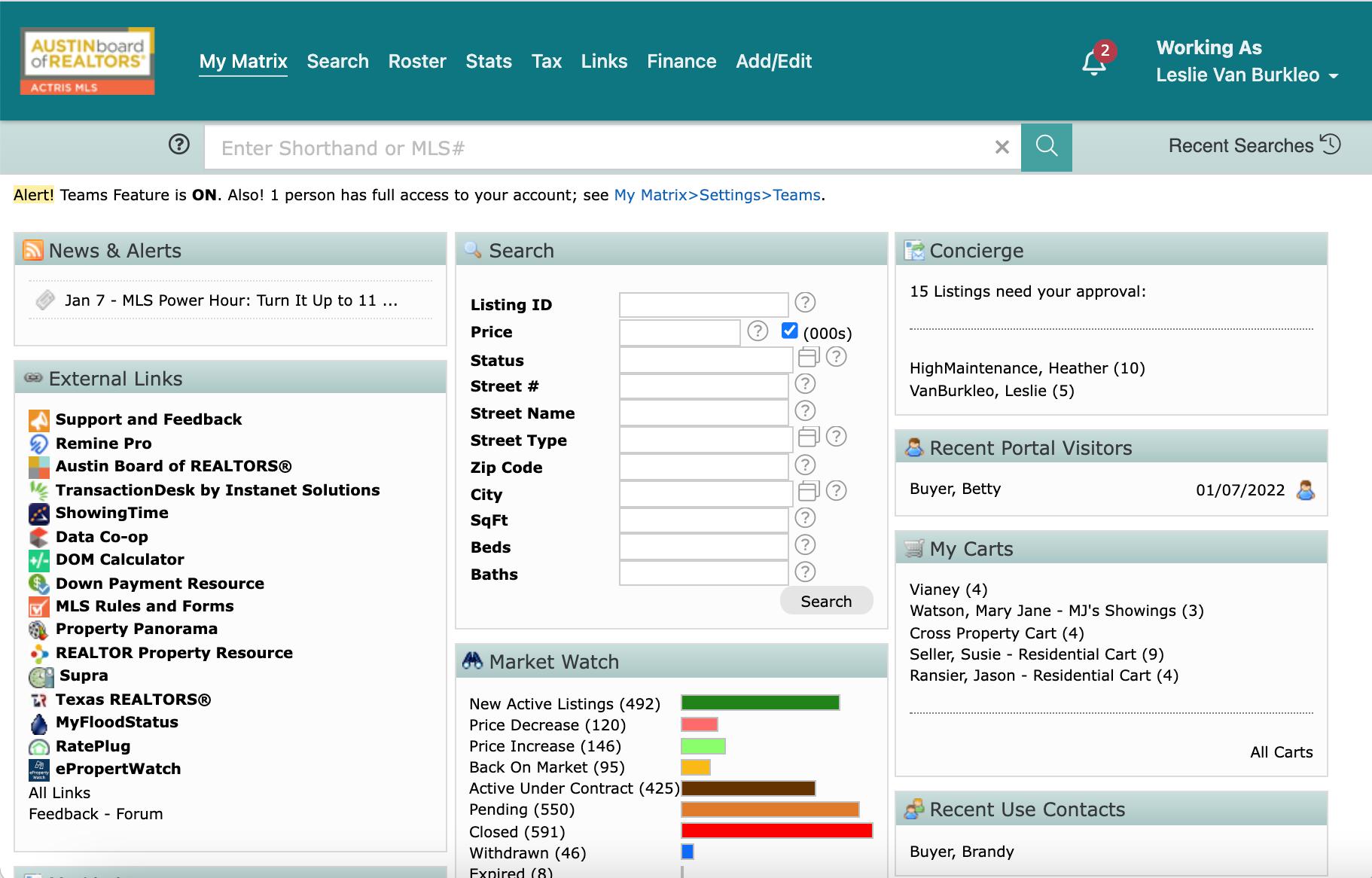The width and height of the screenshot is (1372, 878).
Task: Follow My Matrix>Settings>Teams link
Action: click(x=718, y=195)
